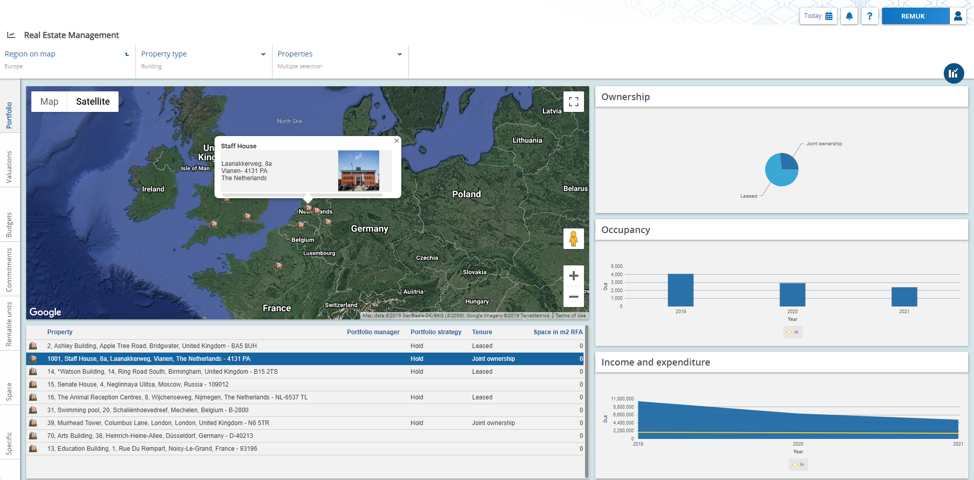Click the Today date button
The height and width of the screenshot is (480, 974).
818,16
